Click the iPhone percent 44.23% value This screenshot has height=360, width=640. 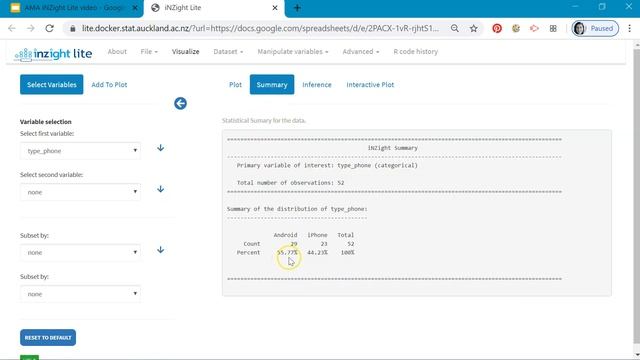click(x=317, y=252)
